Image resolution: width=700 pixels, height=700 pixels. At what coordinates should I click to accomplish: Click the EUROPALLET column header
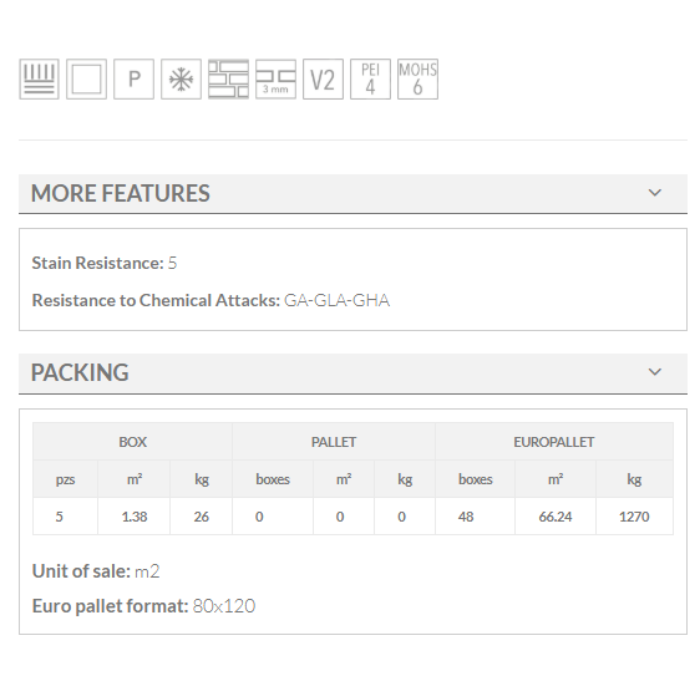(x=554, y=442)
